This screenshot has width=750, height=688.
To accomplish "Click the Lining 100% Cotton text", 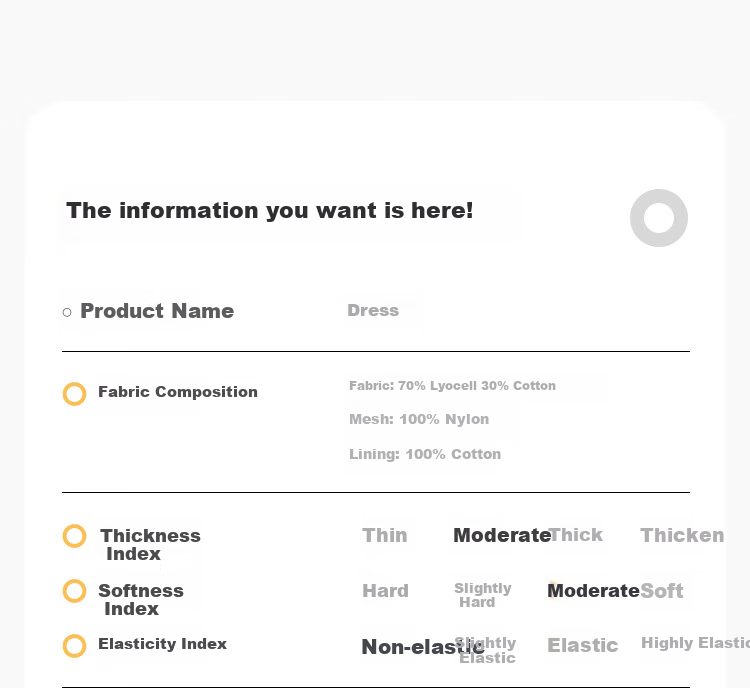I will click(x=425, y=454).
